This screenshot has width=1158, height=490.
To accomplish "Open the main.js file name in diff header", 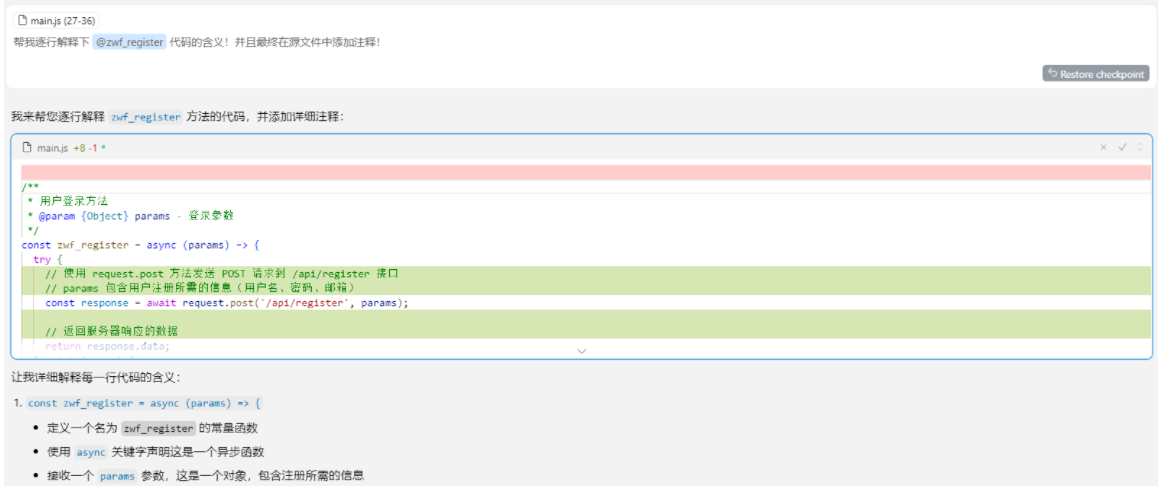I will tap(52, 148).
